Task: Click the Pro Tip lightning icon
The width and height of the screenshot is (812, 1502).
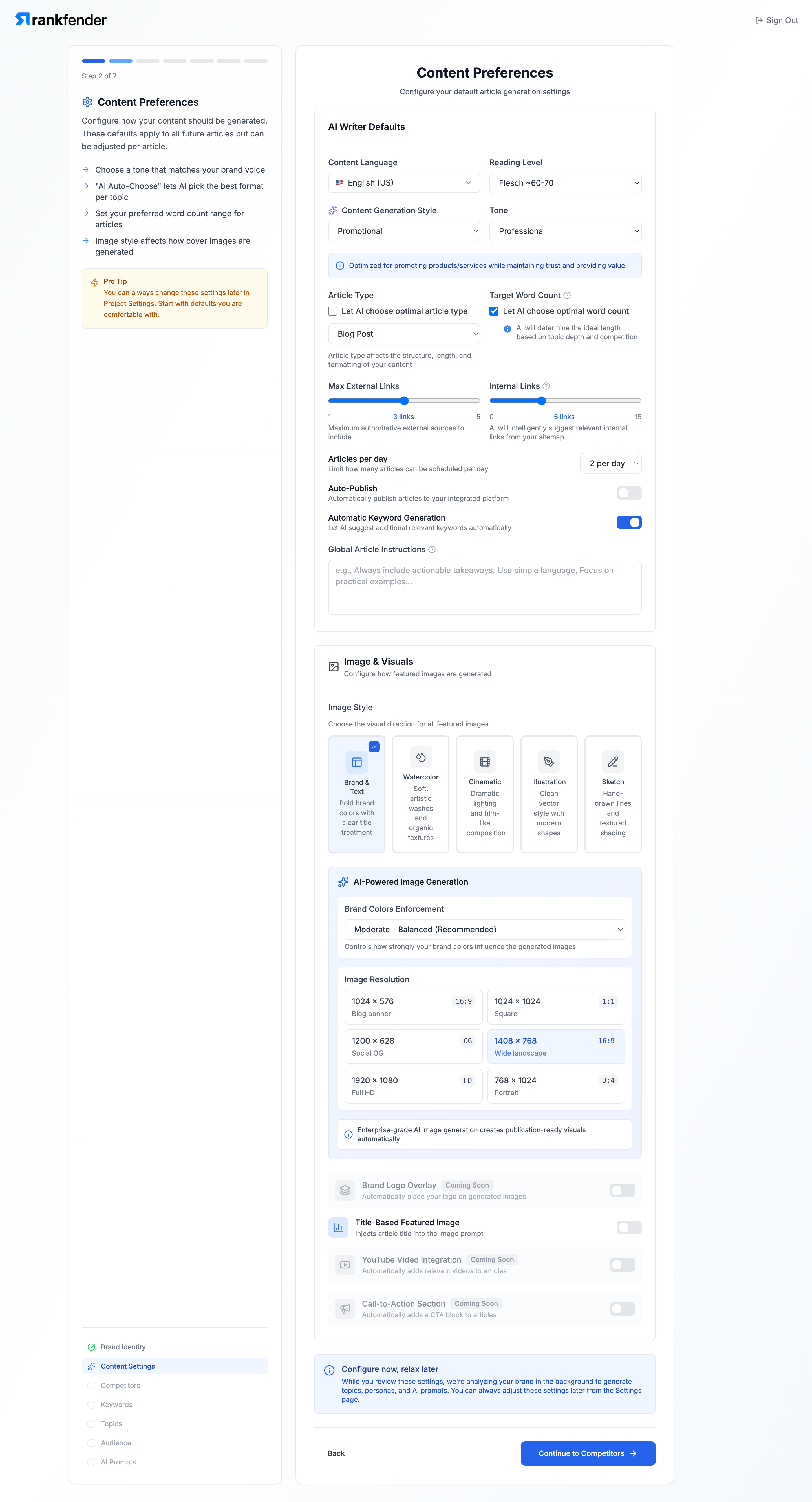Action: [x=94, y=282]
